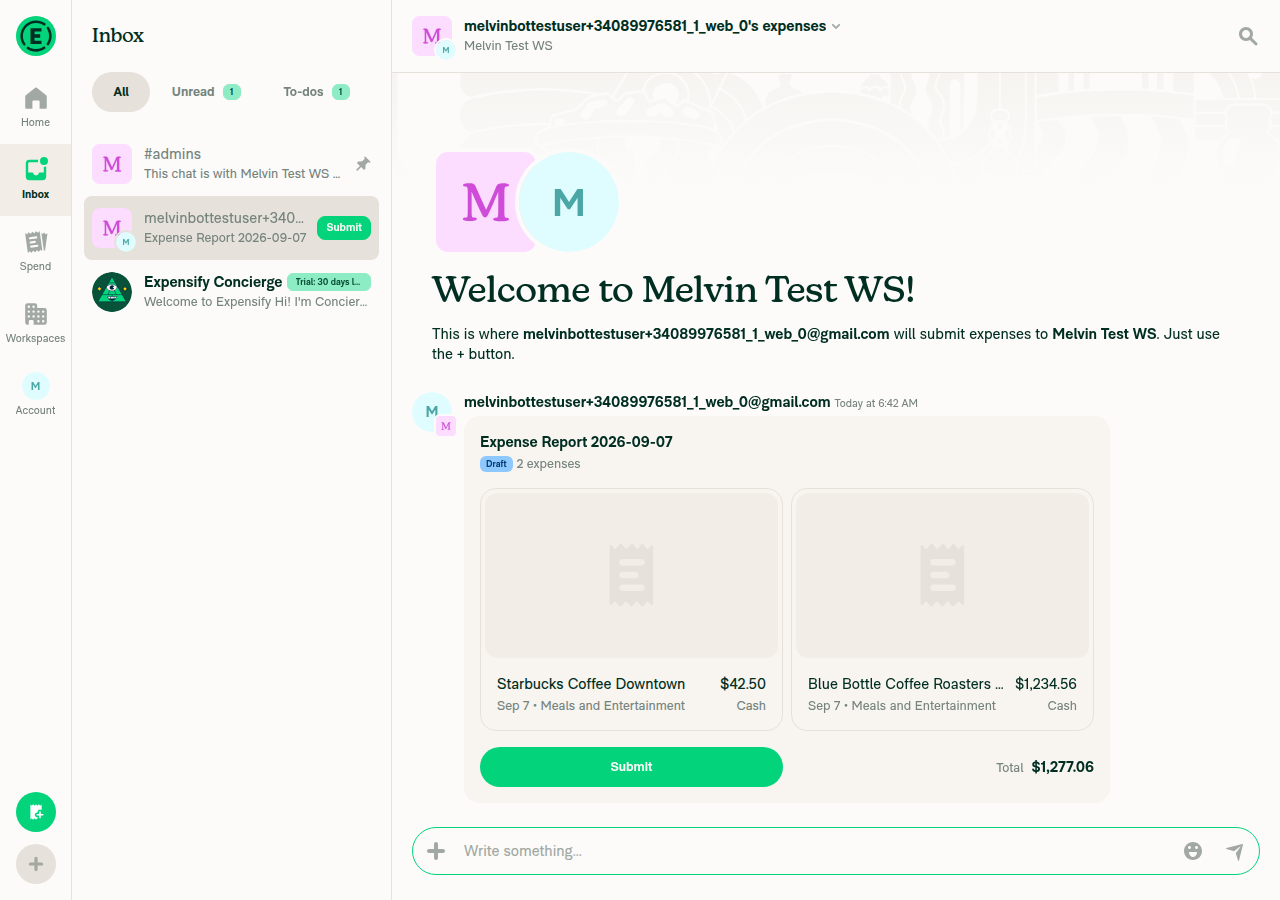Open the Expensify Concierge chat
This screenshot has width=1280, height=900.
pos(231,292)
